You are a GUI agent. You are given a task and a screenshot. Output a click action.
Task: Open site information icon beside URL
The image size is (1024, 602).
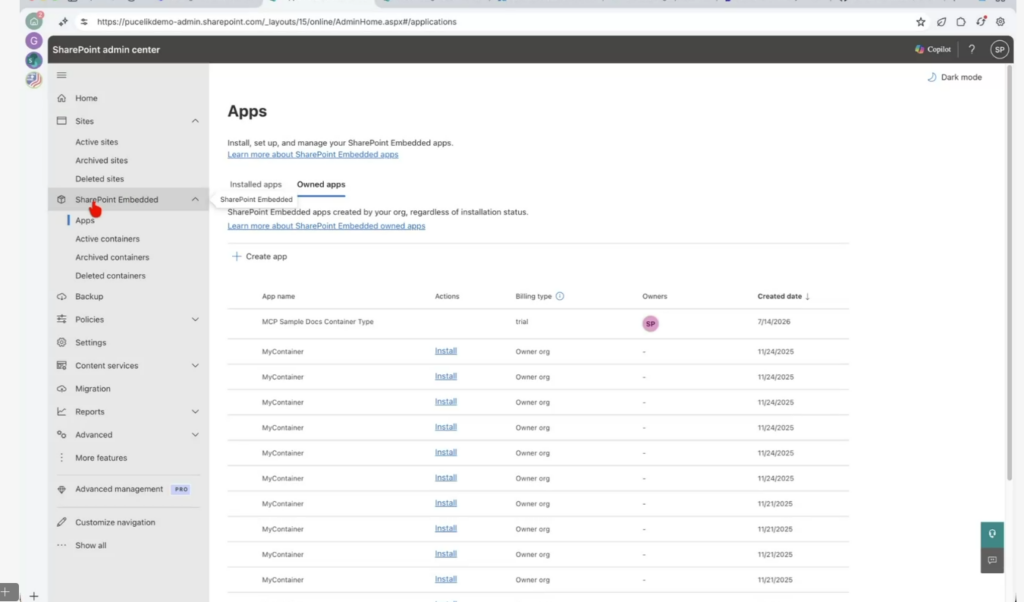84,22
